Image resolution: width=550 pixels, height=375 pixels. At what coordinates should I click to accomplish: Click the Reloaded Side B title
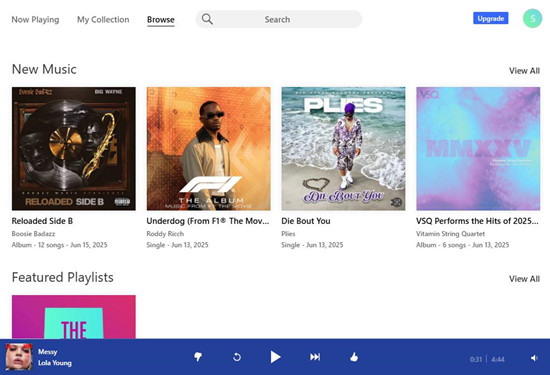click(42, 221)
